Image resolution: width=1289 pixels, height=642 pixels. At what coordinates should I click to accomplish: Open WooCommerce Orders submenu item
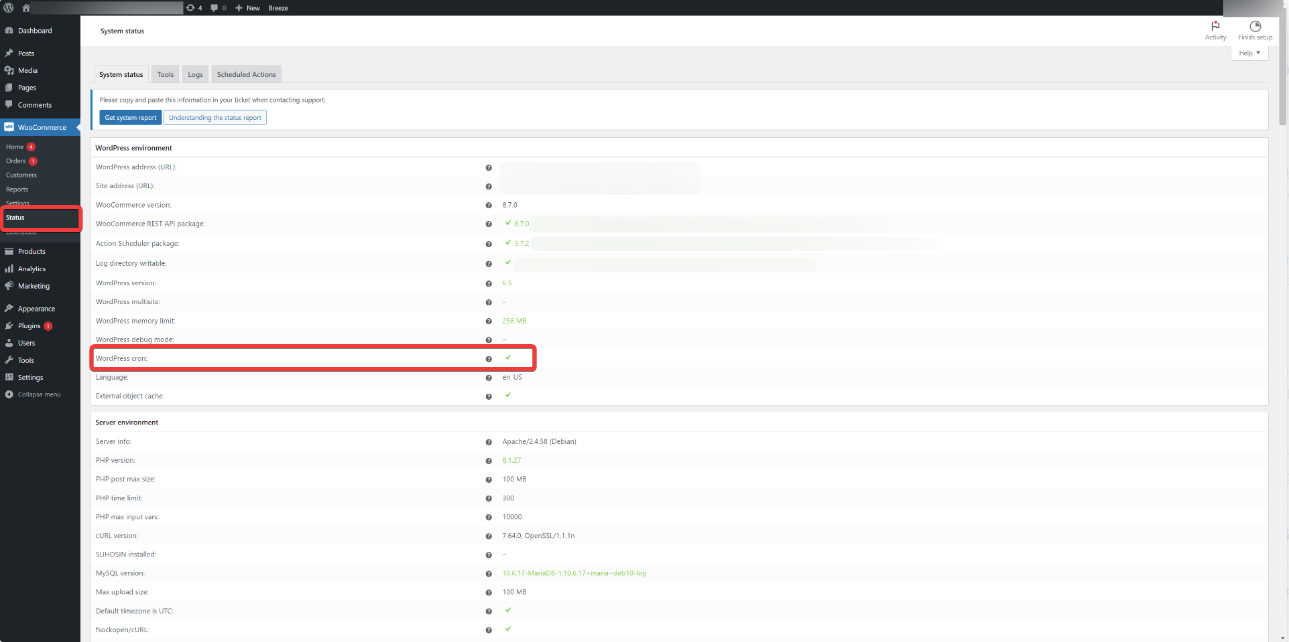point(16,161)
